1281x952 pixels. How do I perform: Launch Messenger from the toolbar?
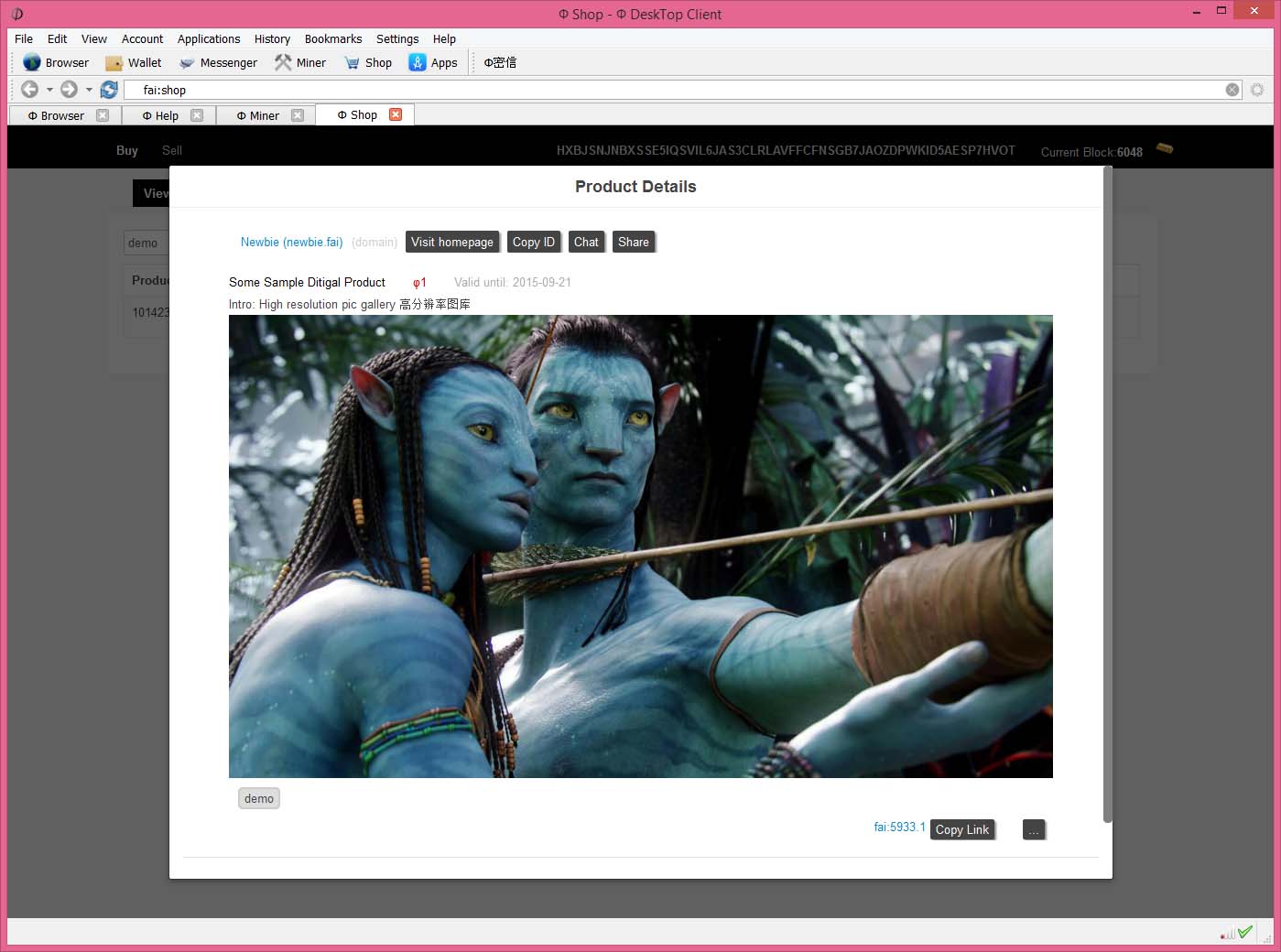(x=218, y=62)
